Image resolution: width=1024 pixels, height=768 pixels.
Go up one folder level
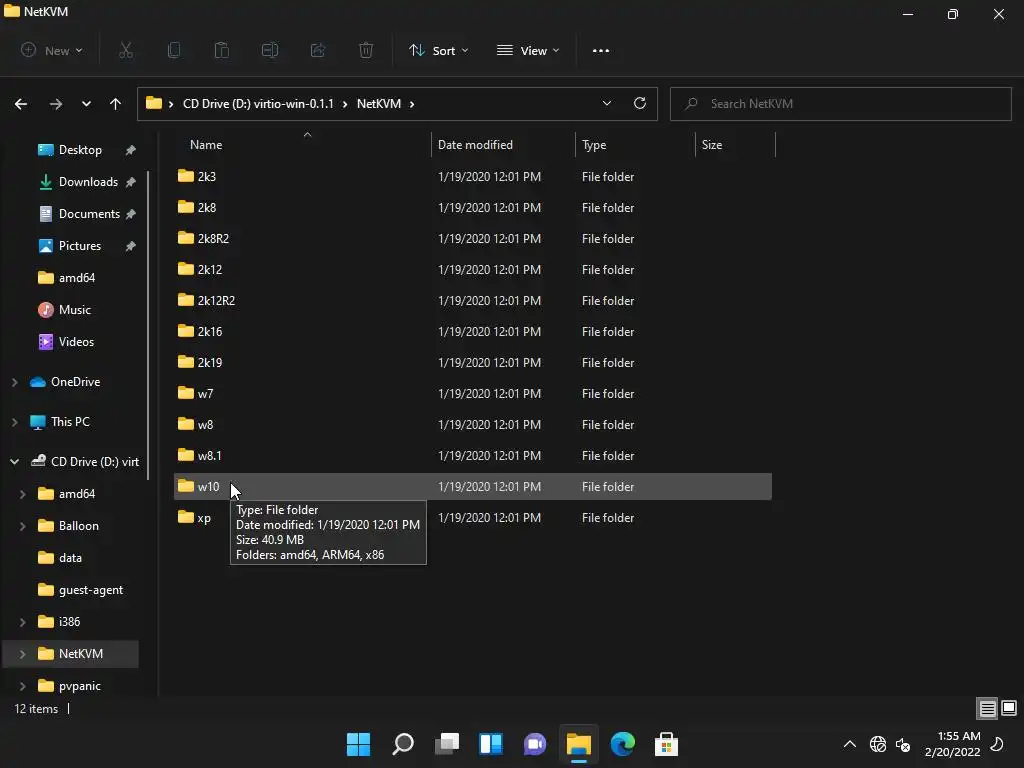(x=116, y=104)
